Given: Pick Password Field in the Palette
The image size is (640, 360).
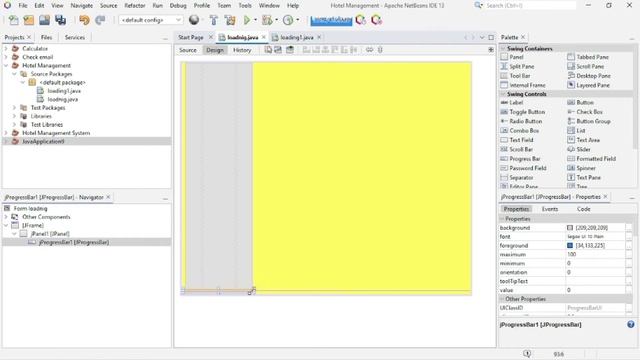Looking at the screenshot, I should pos(523,168).
